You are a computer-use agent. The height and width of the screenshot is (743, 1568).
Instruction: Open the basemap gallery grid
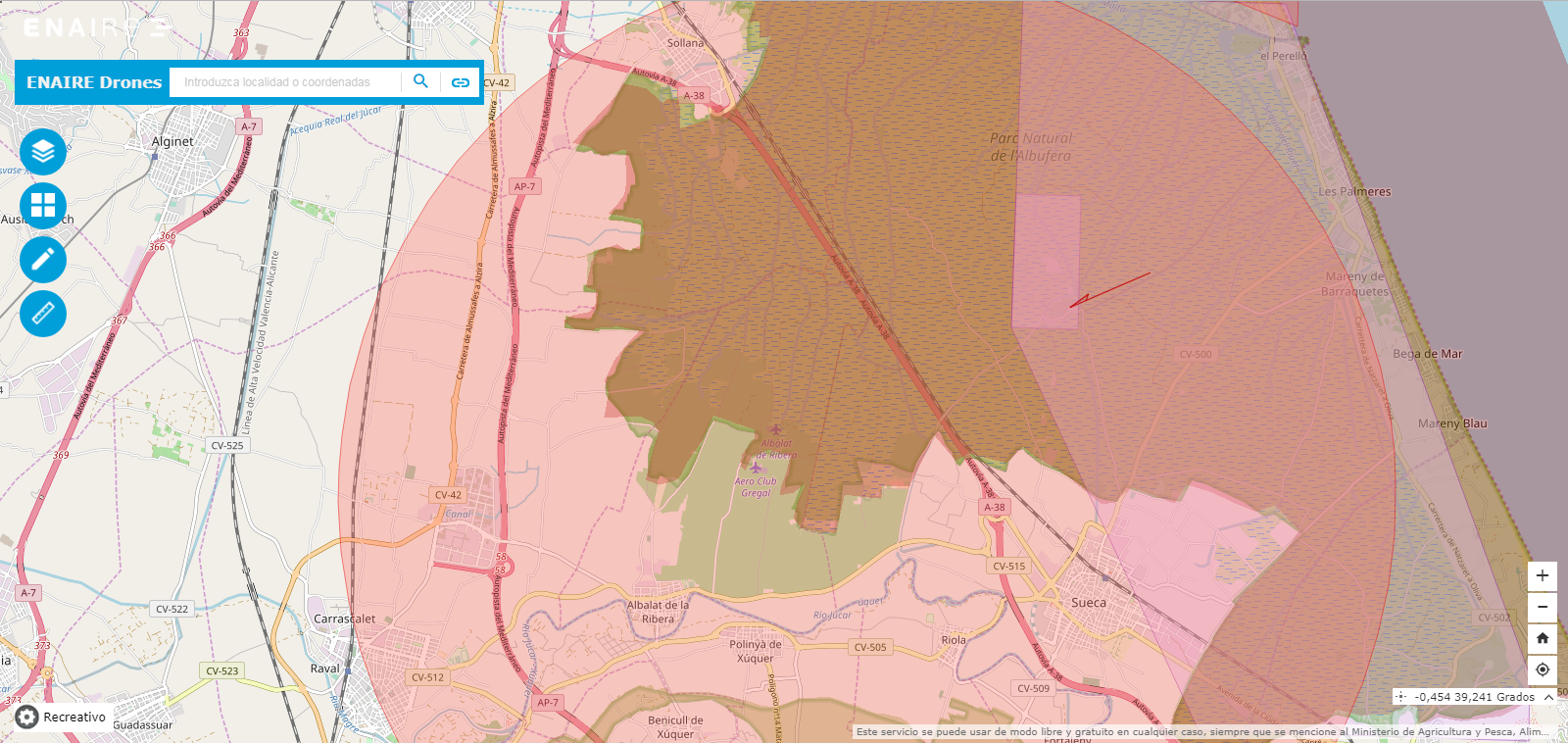coord(43,206)
